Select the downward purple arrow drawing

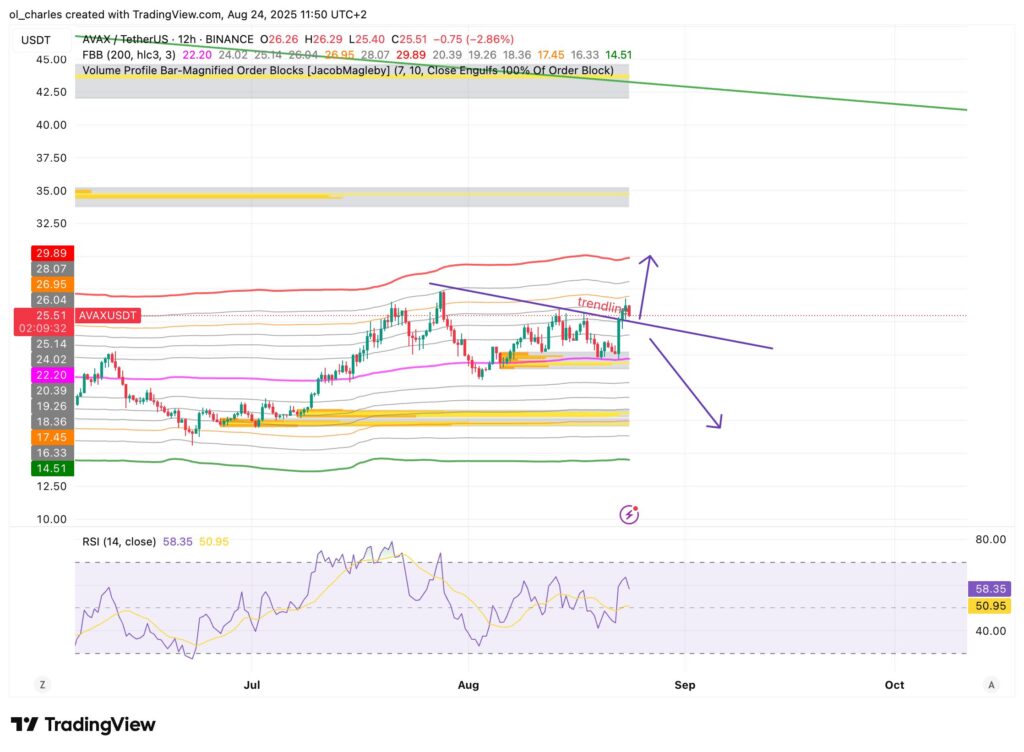point(688,385)
